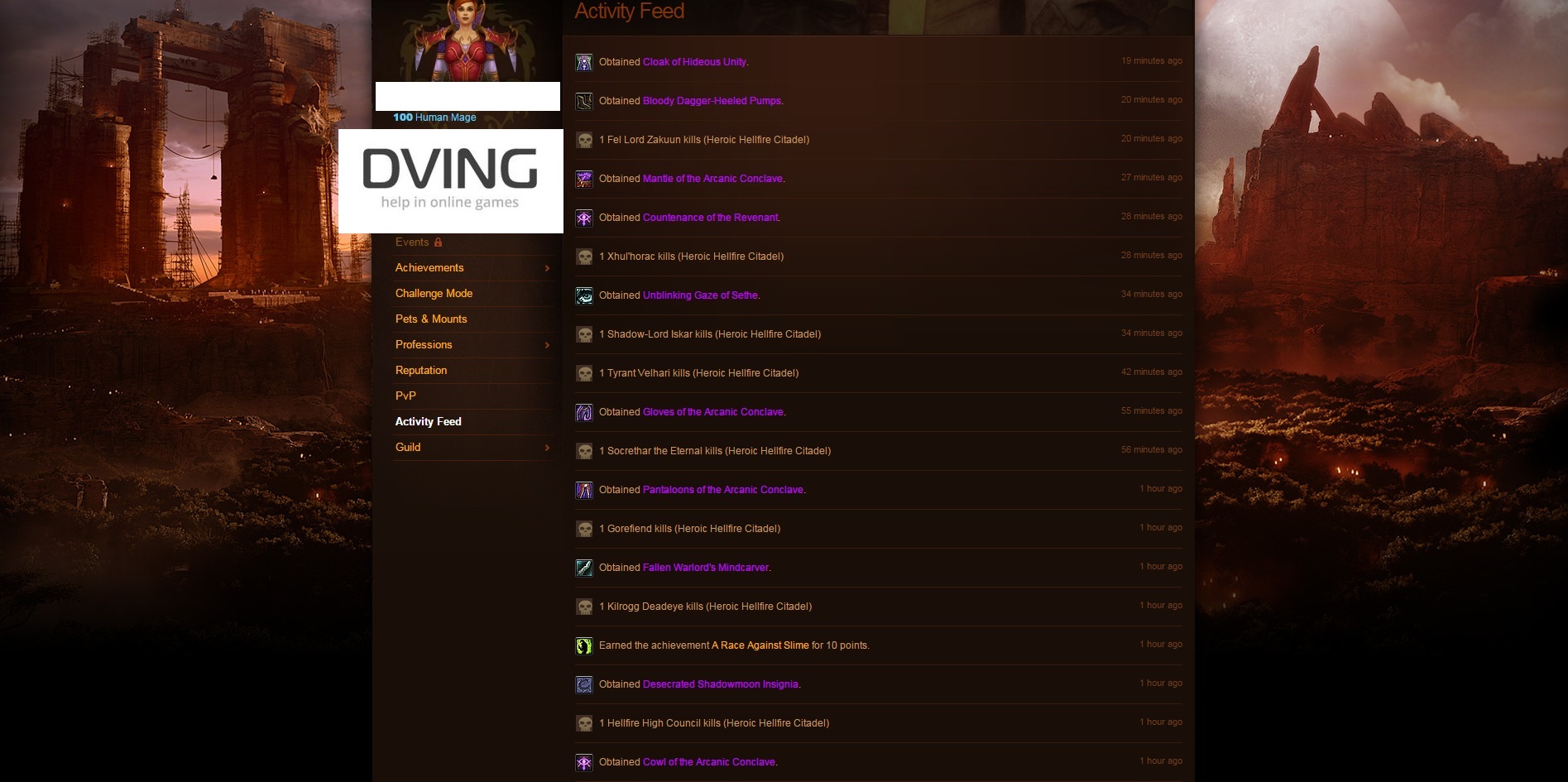Click the Fallen Warlord's Mindcarver item icon

point(584,568)
